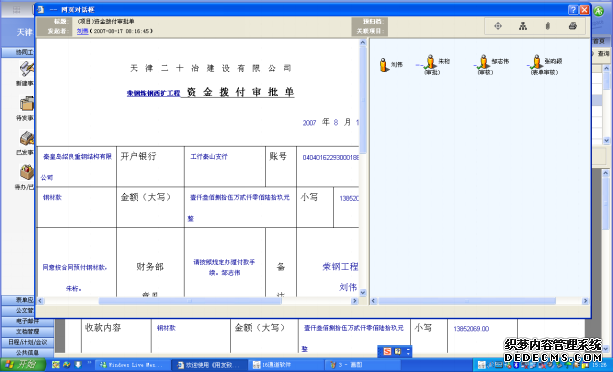Open the Windows Start button
Image resolution: width=613 pixels, height=372 pixels.
23,365
